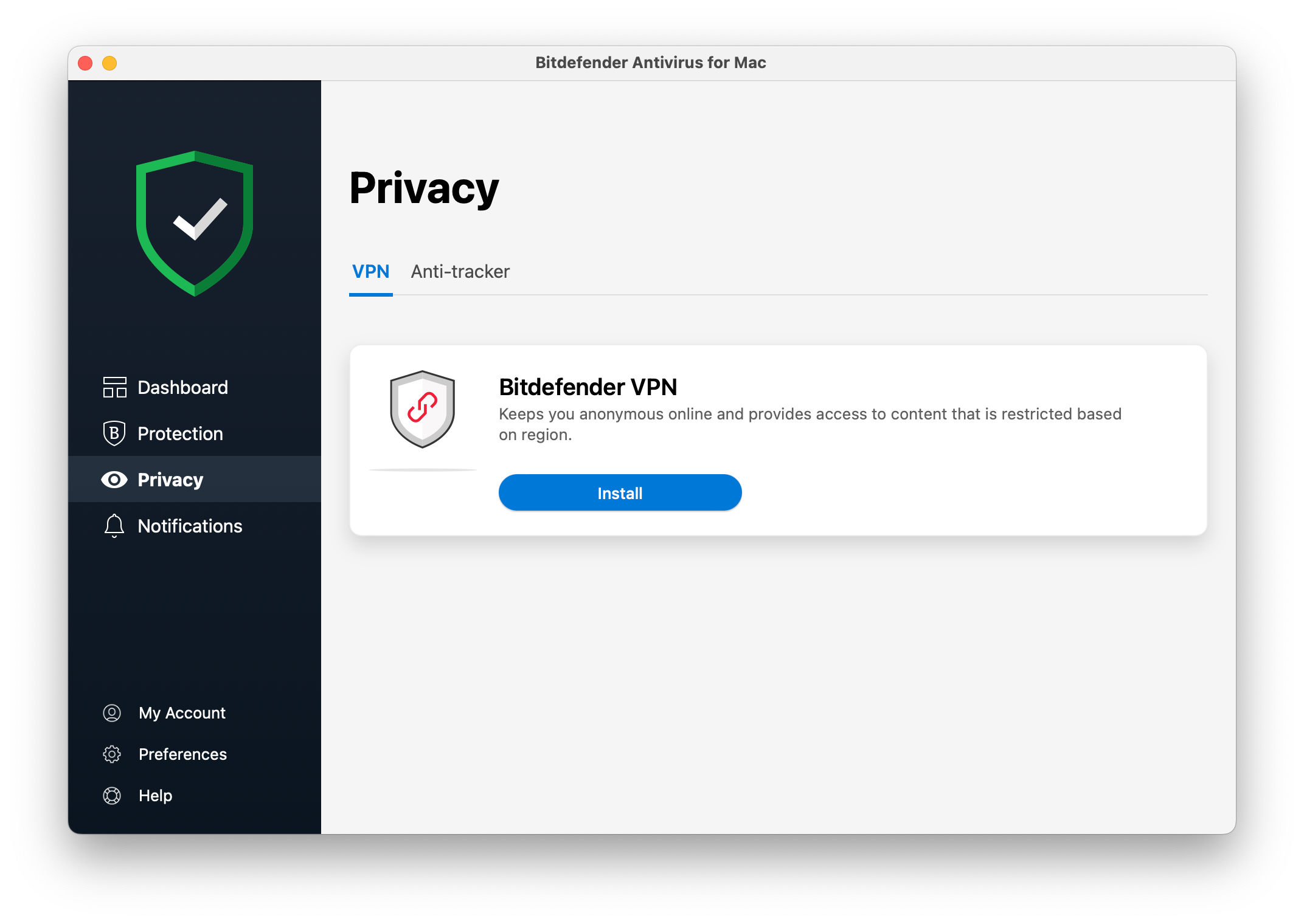Close the Bitdefender window

[x=85, y=63]
